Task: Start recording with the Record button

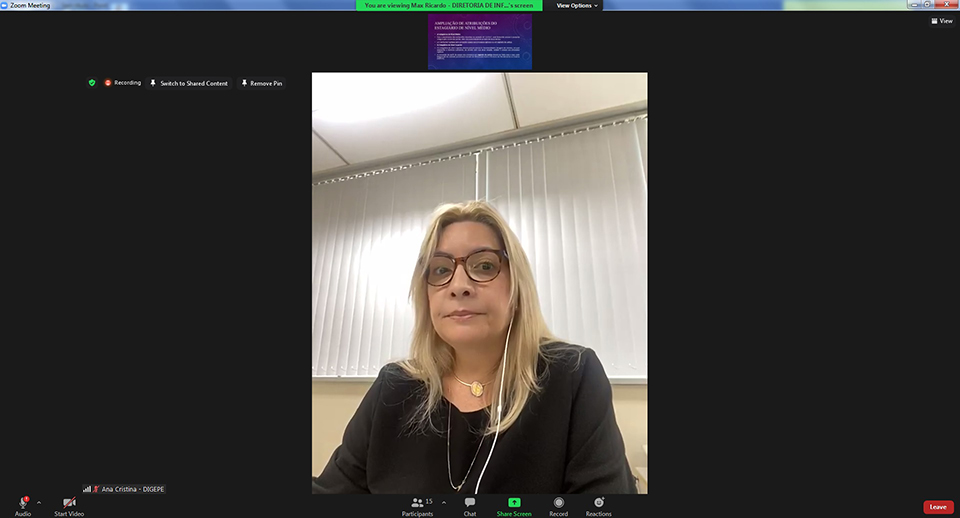Action: pyautogui.click(x=558, y=502)
